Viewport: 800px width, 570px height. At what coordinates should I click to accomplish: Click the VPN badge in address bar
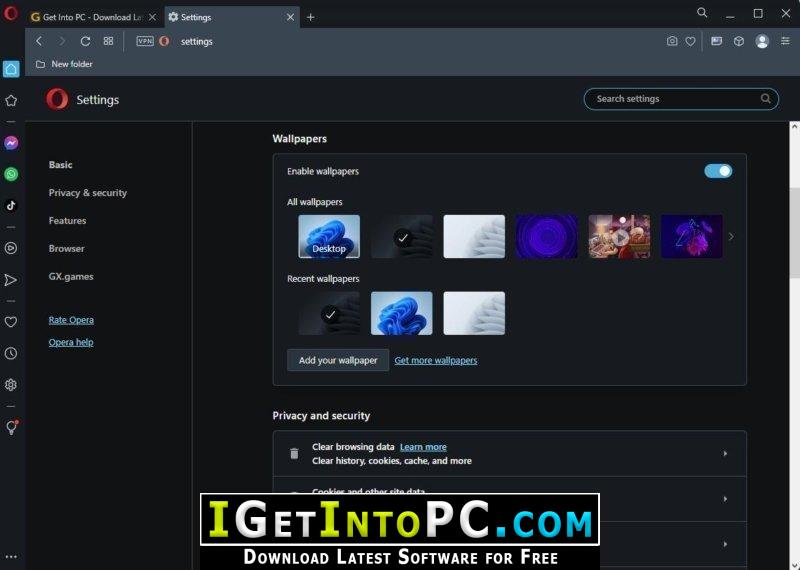coord(145,41)
